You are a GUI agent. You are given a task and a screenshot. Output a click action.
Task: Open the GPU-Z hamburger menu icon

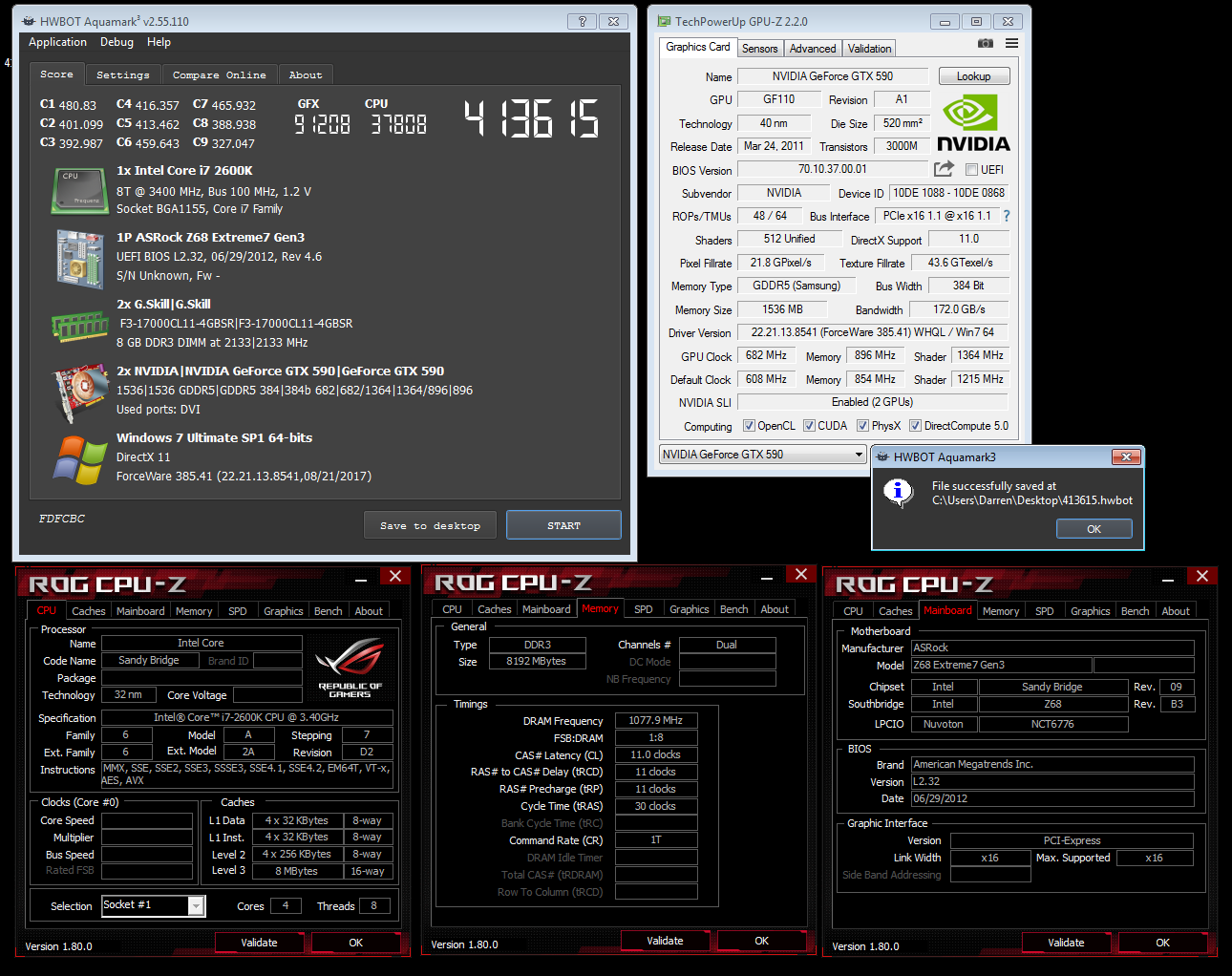(x=1011, y=43)
